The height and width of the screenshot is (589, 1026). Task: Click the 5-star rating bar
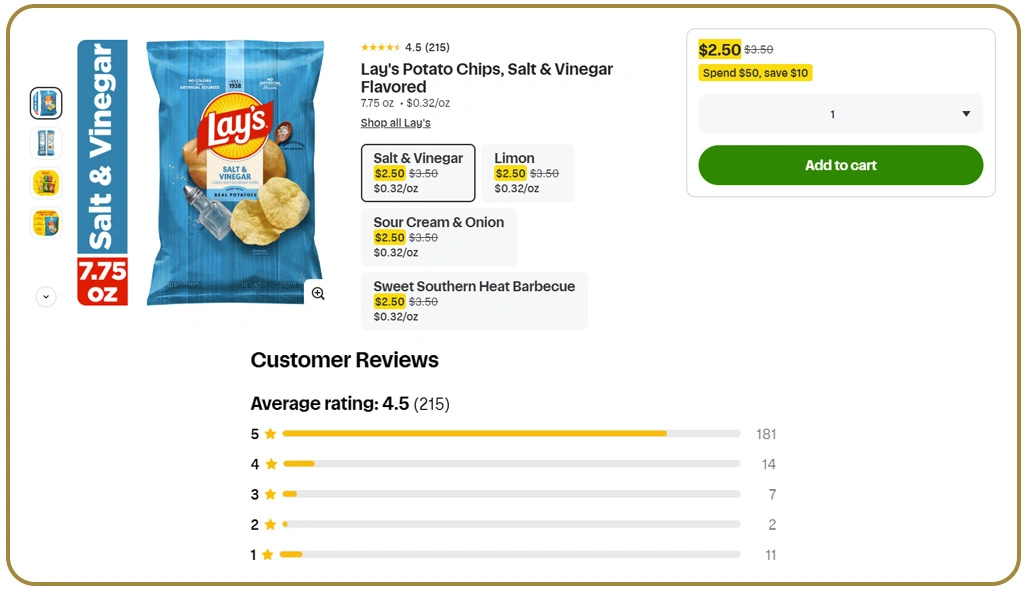[x=510, y=434]
